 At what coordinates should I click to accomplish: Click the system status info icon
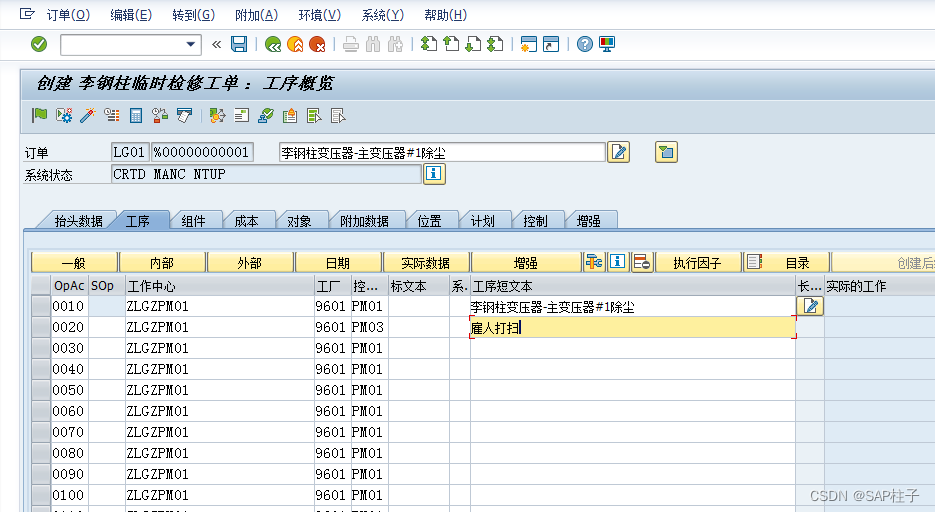(434, 173)
